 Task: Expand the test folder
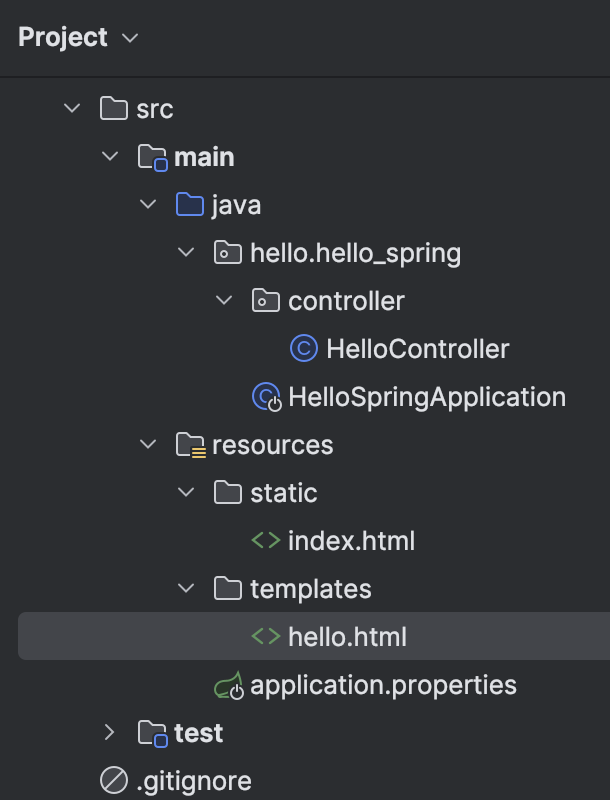[110, 733]
